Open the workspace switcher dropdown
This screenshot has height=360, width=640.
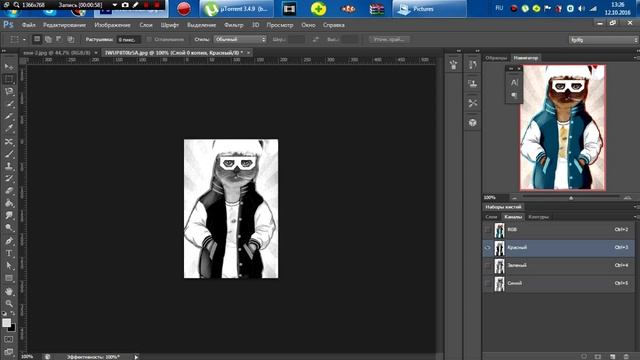point(603,40)
